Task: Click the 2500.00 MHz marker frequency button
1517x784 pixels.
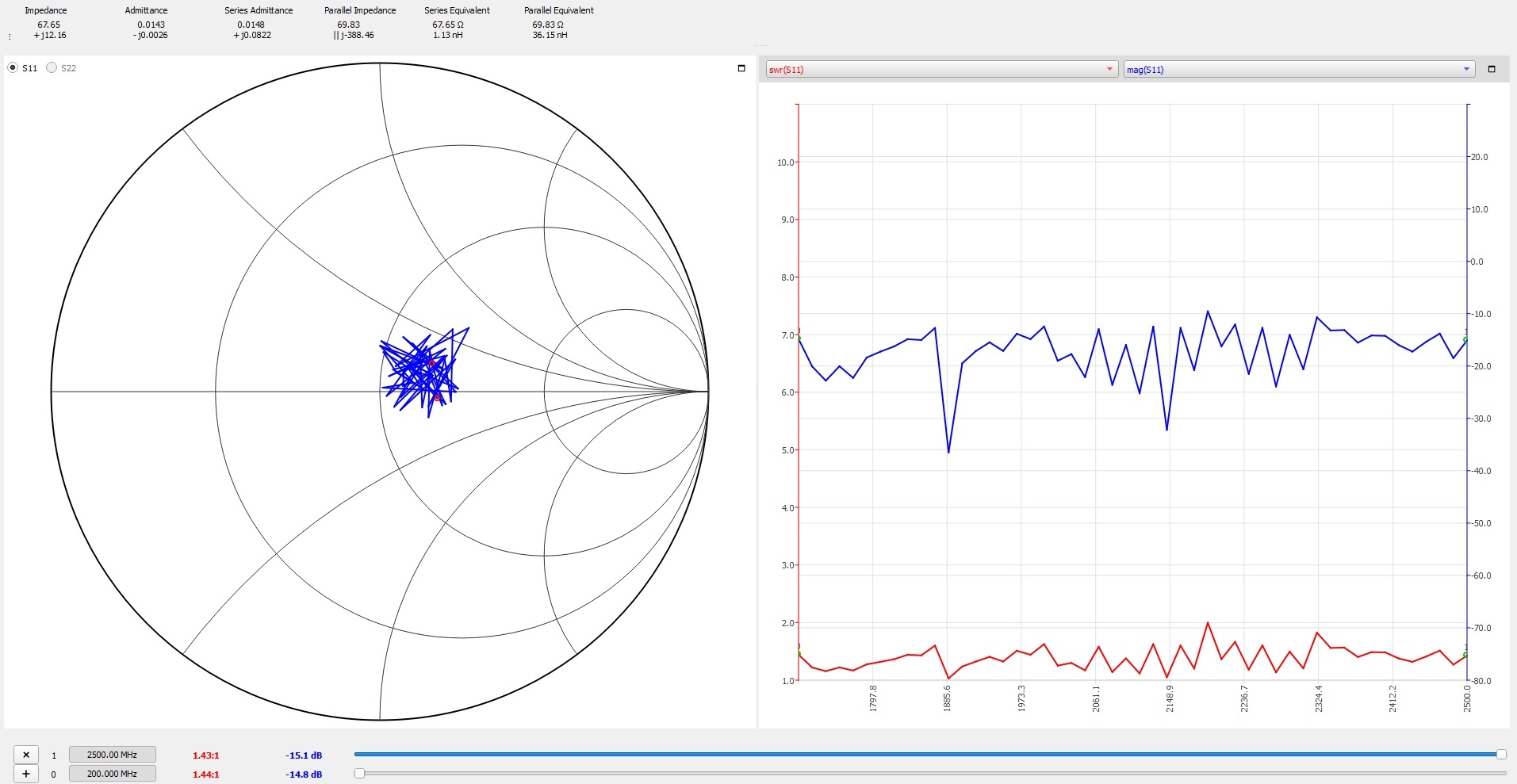Action: point(112,755)
